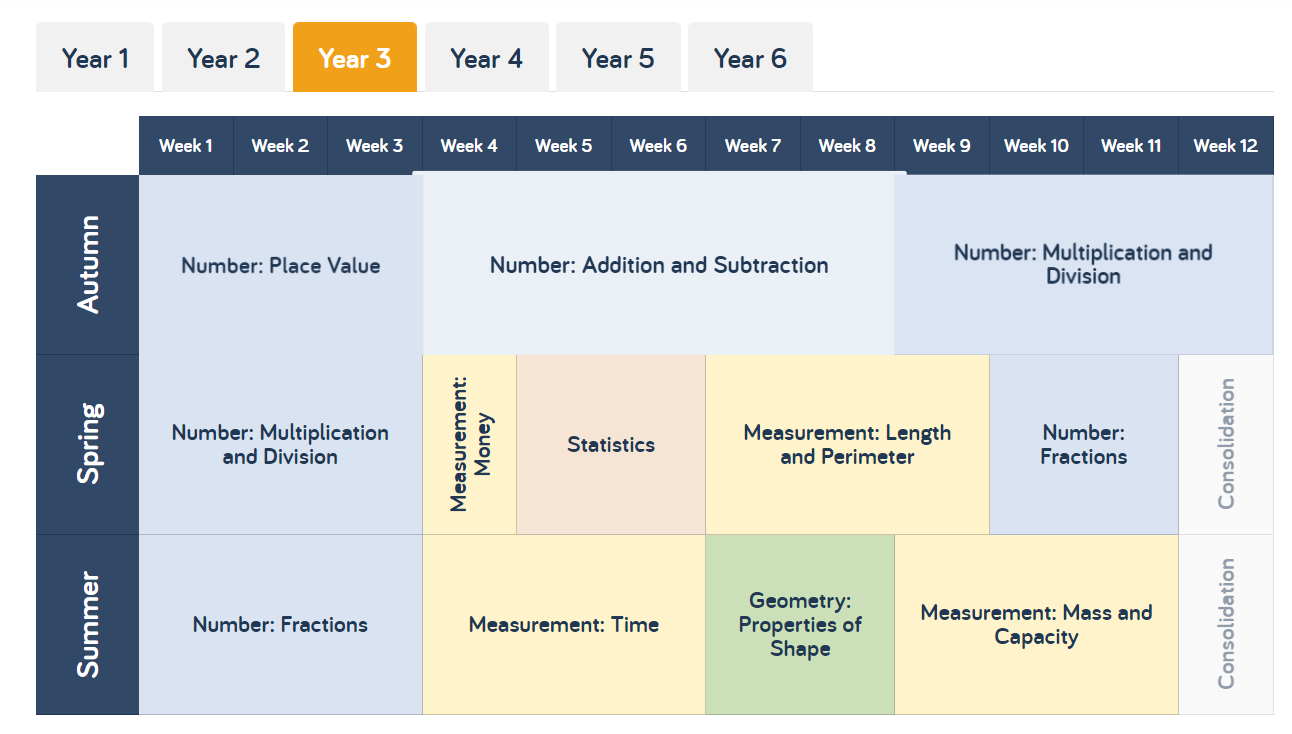Select Autumn Multiplication and Division block

[x=1084, y=265]
